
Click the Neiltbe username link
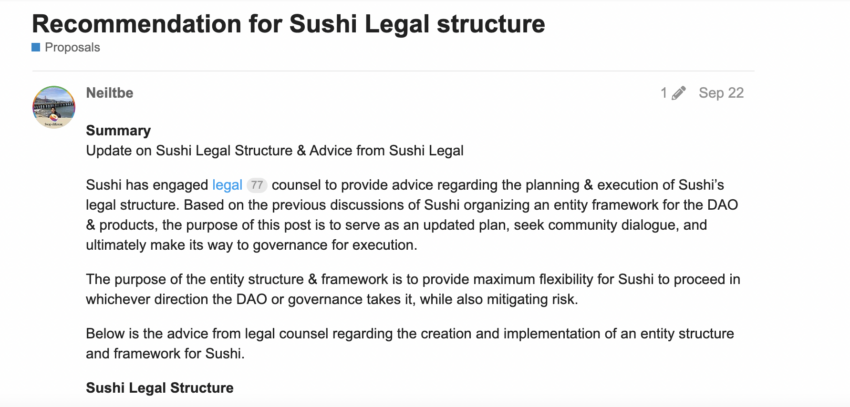point(110,93)
